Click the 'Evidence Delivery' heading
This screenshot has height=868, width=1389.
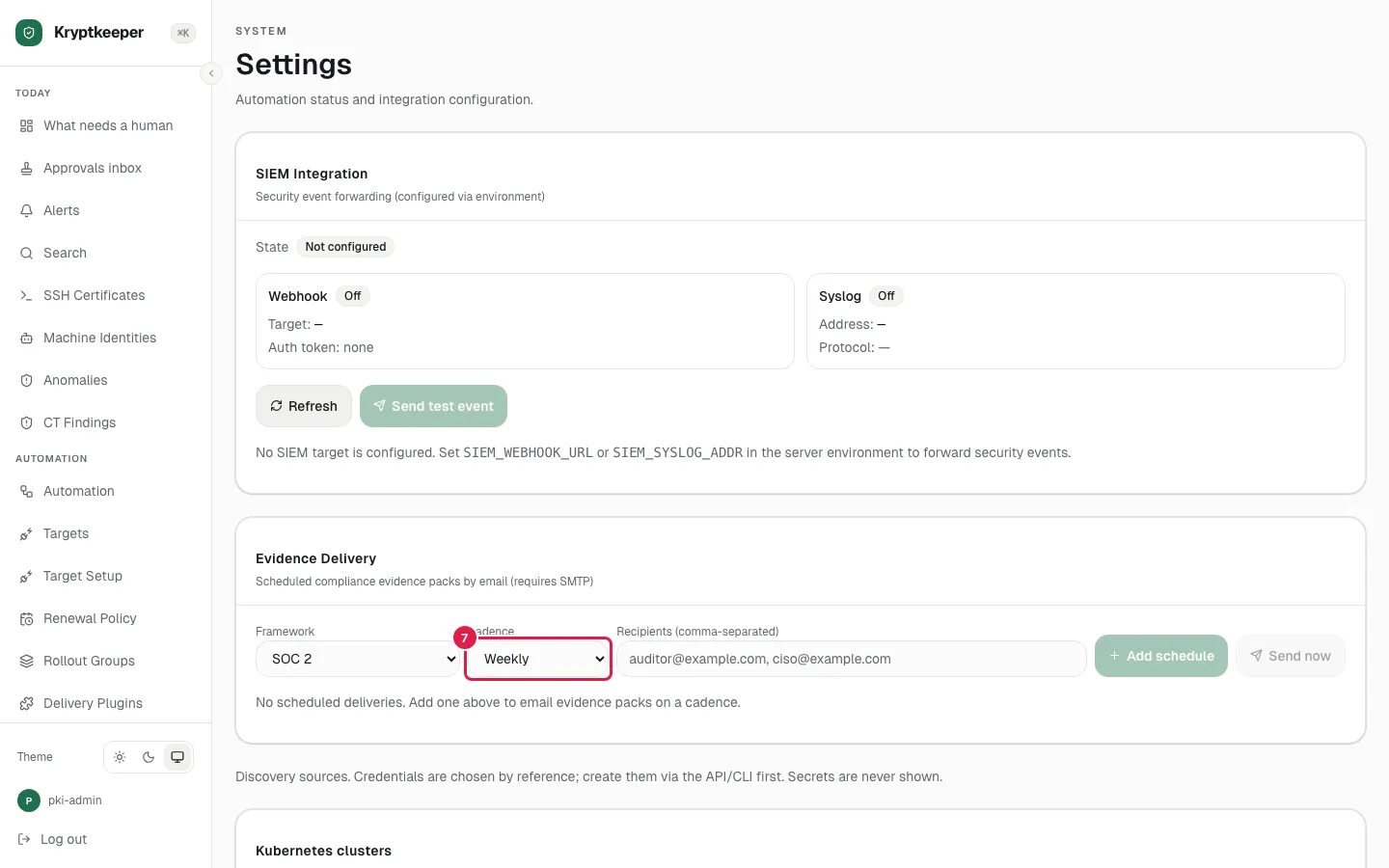[315, 558]
